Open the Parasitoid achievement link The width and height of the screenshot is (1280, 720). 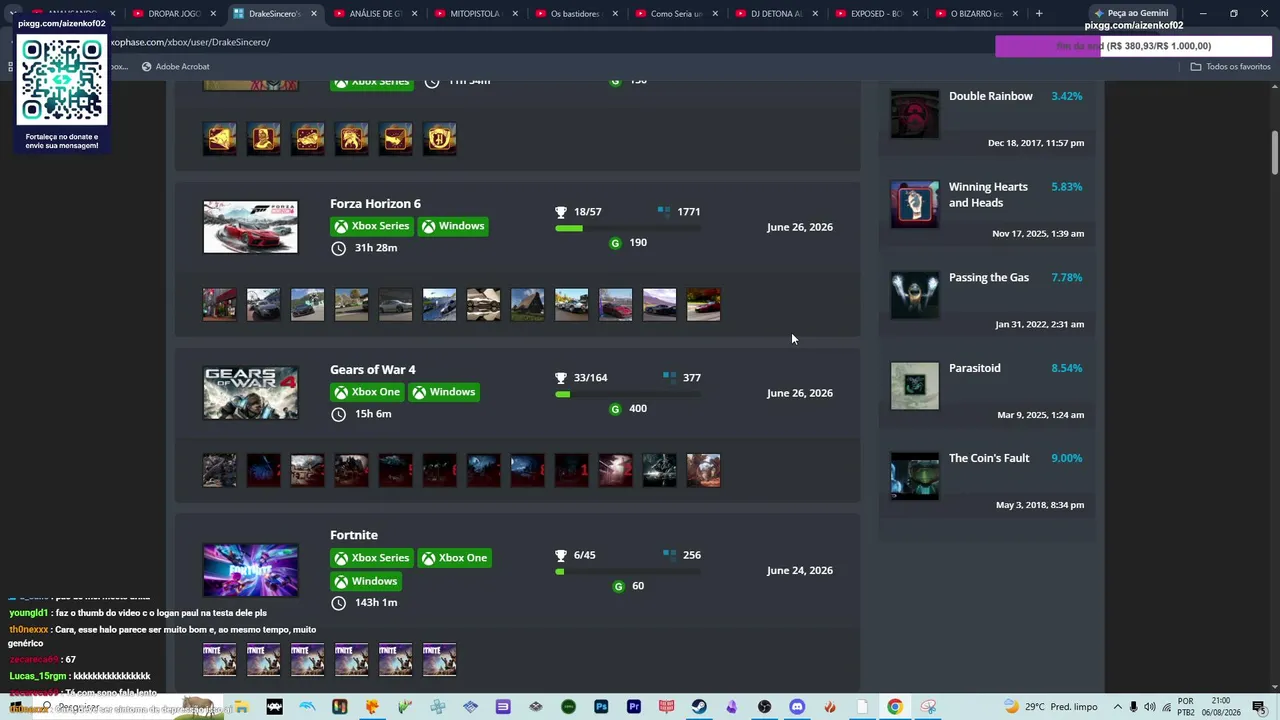975,368
